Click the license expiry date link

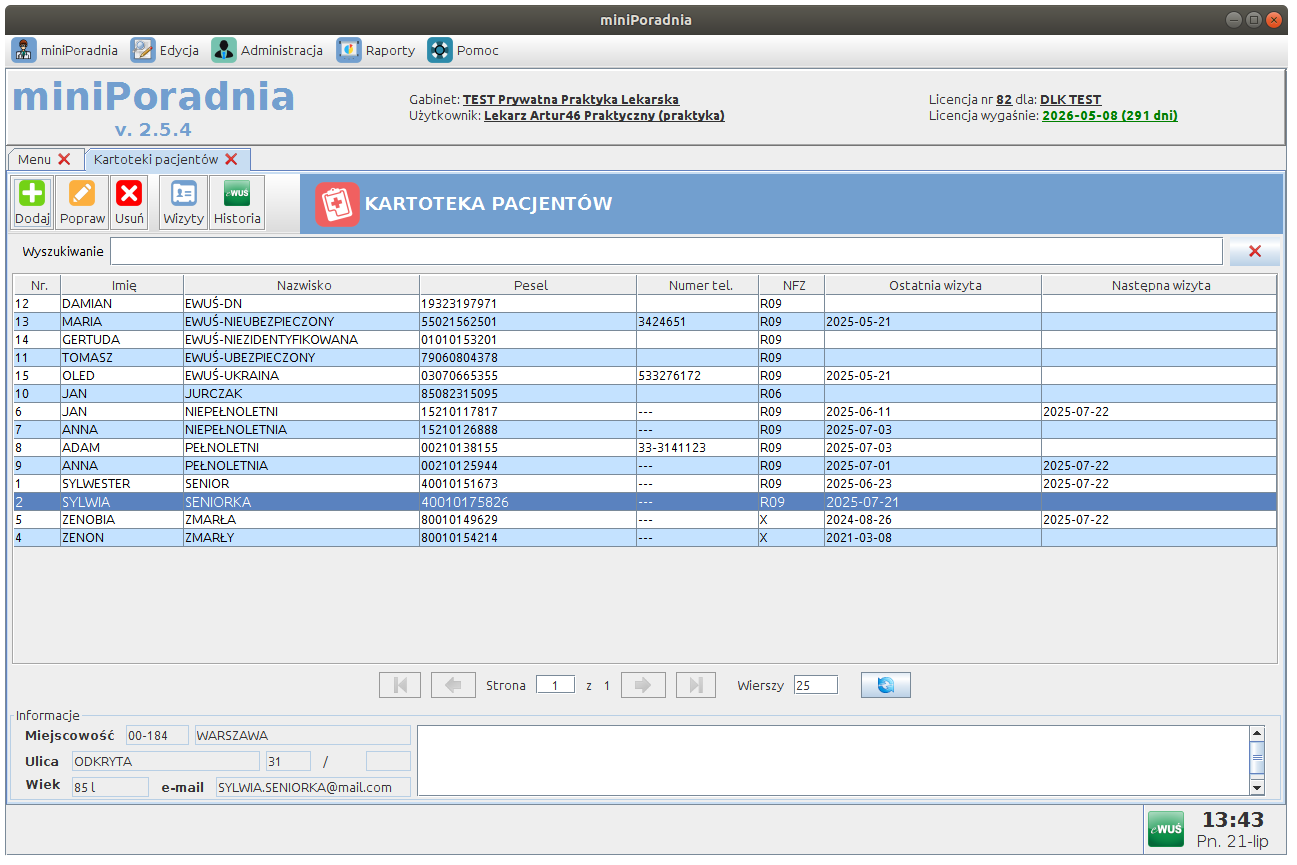tap(1109, 115)
